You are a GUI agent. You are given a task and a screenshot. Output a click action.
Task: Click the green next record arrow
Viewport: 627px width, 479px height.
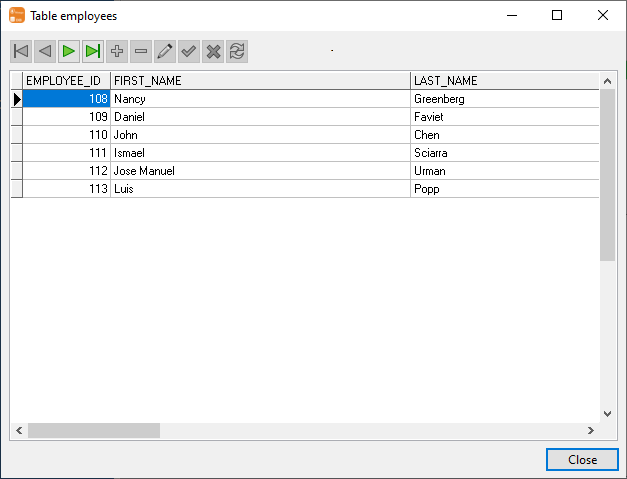69,51
